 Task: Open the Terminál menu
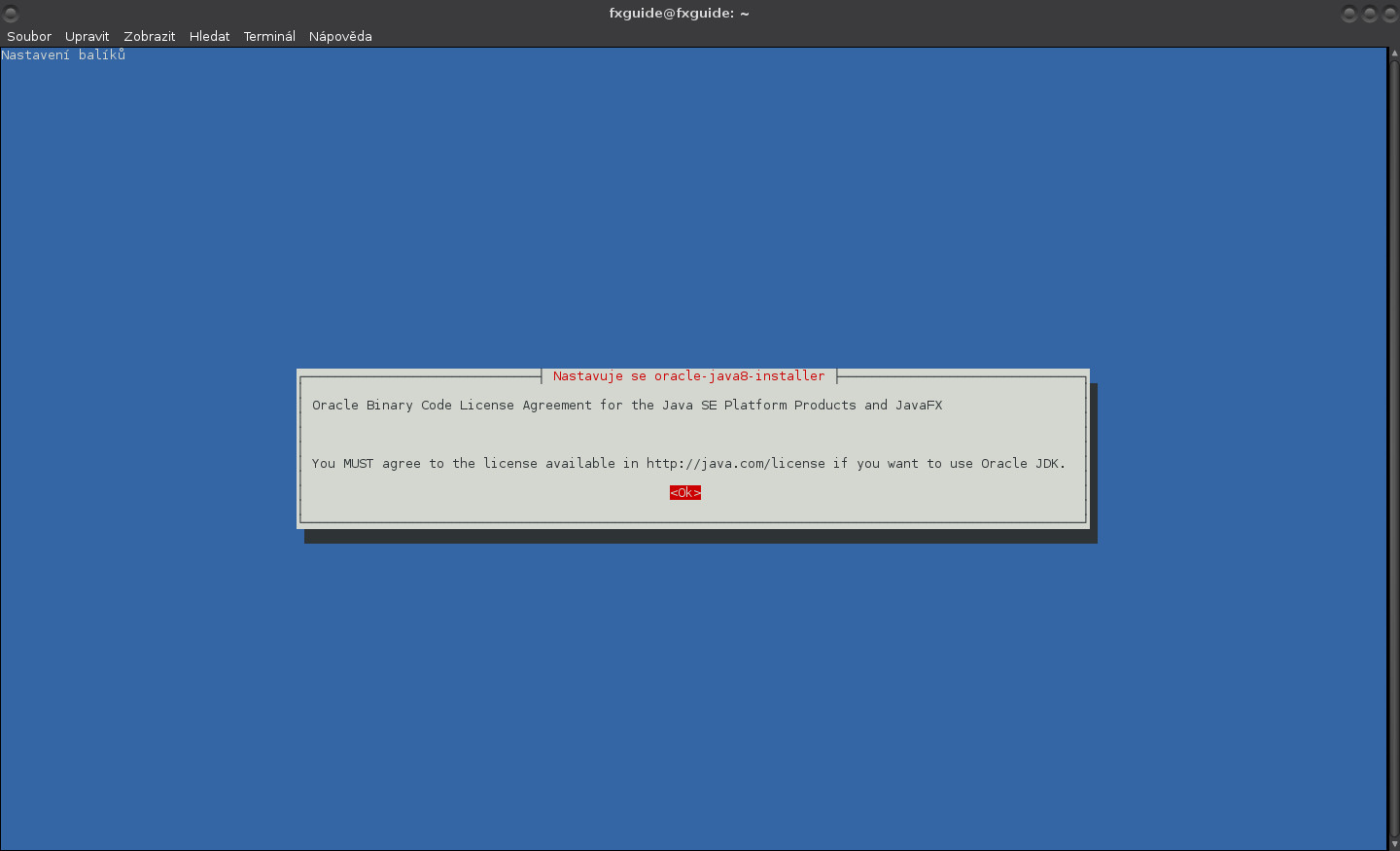269,36
